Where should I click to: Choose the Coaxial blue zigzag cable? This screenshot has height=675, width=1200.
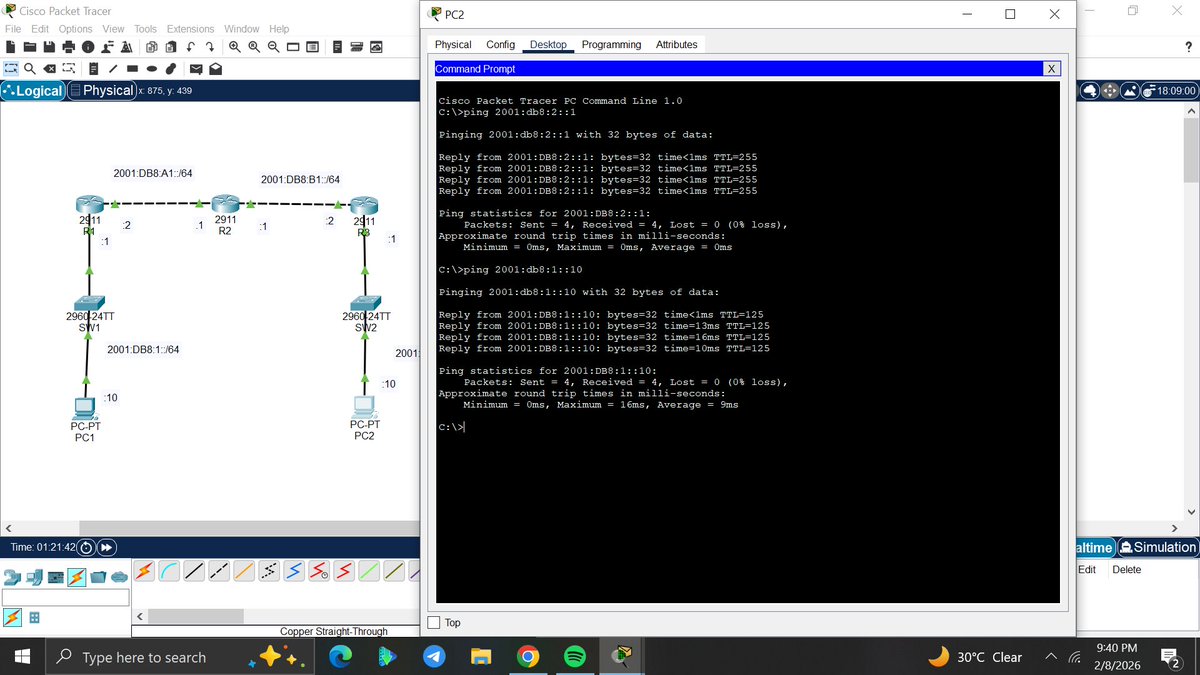295,571
